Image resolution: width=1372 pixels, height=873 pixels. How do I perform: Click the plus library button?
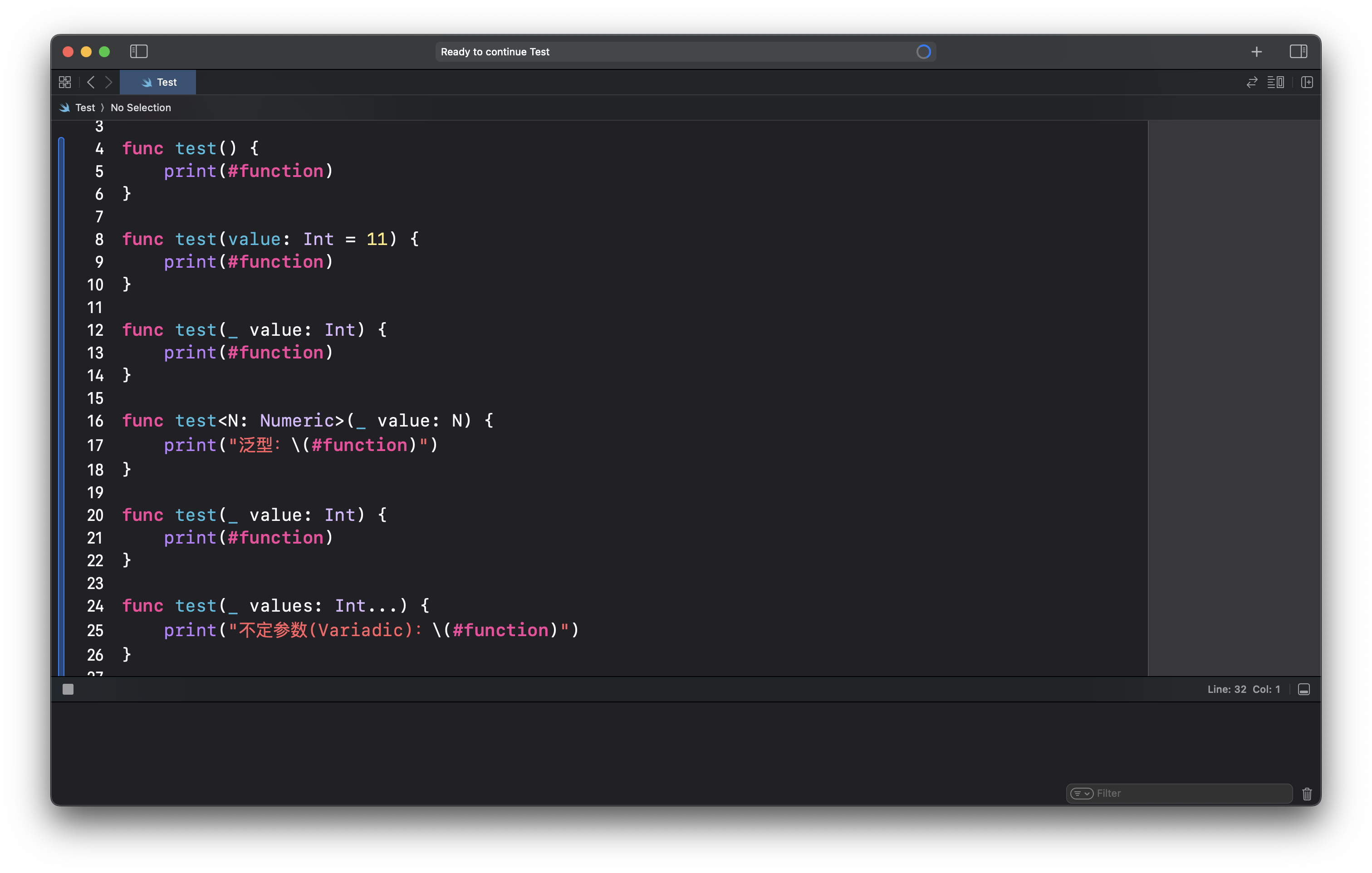[x=1256, y=52]
